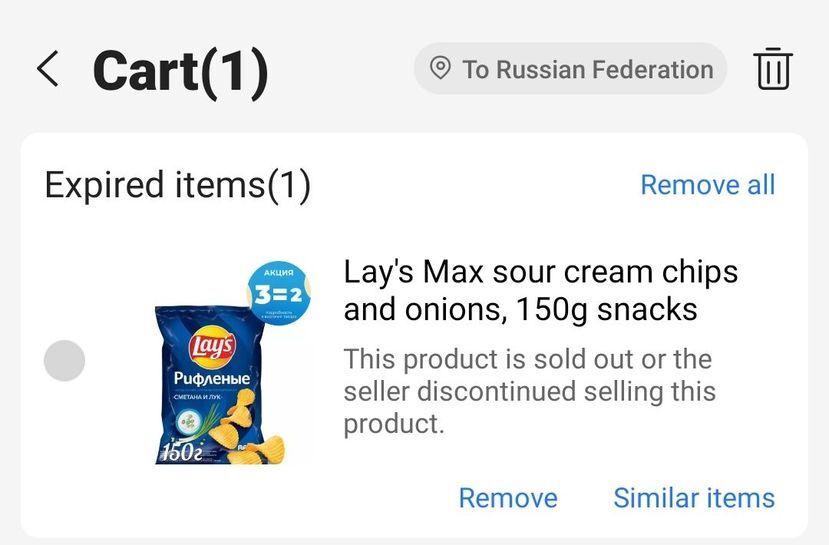Open 'Similar items' for the chips
The image size is (829, 545).
[694, 498]
